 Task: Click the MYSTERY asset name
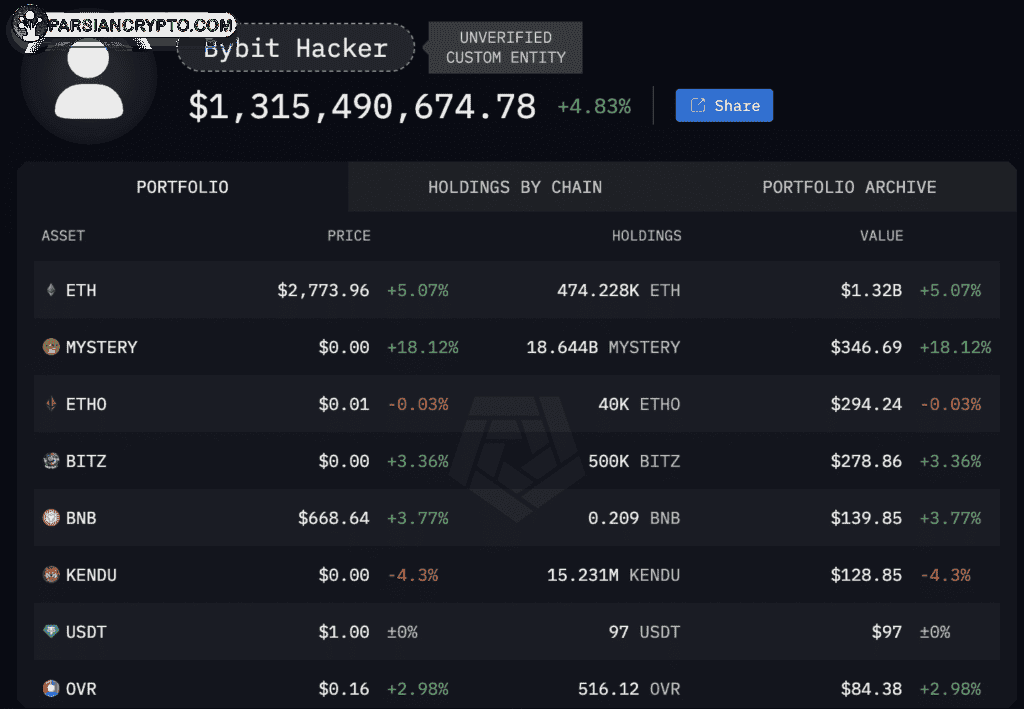tap(101, 347)
